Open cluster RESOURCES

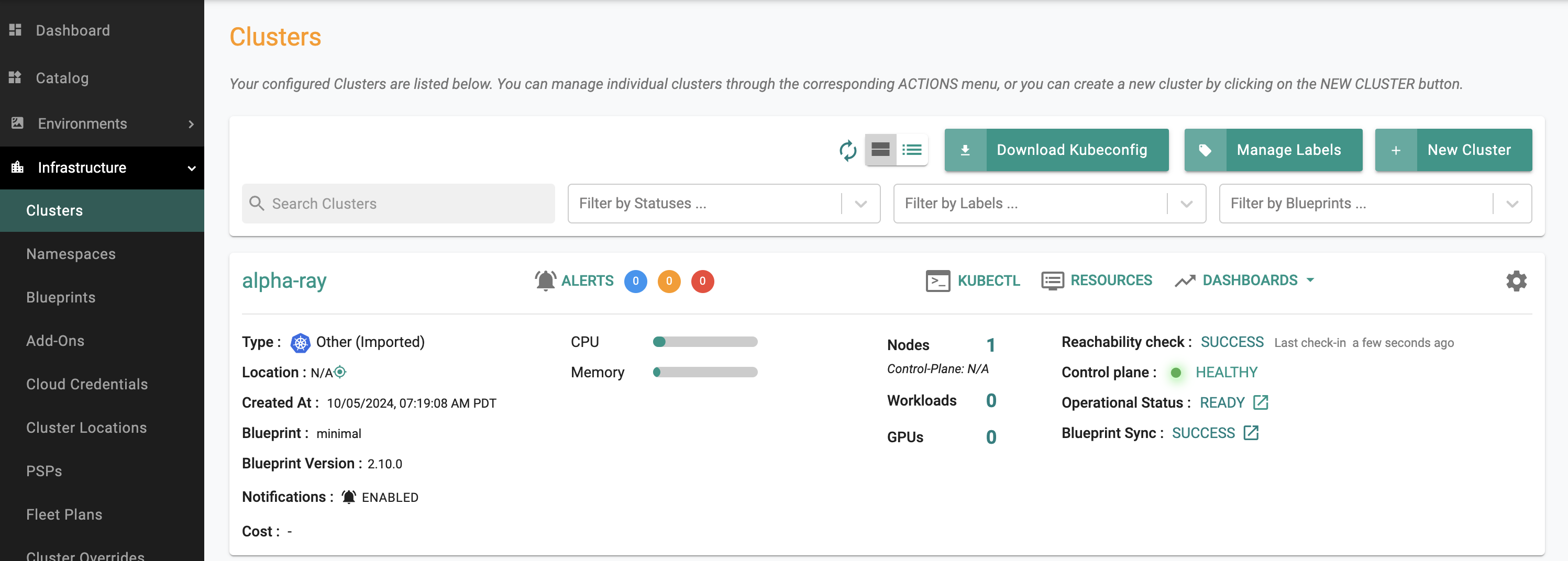(x=1096, y=280)
